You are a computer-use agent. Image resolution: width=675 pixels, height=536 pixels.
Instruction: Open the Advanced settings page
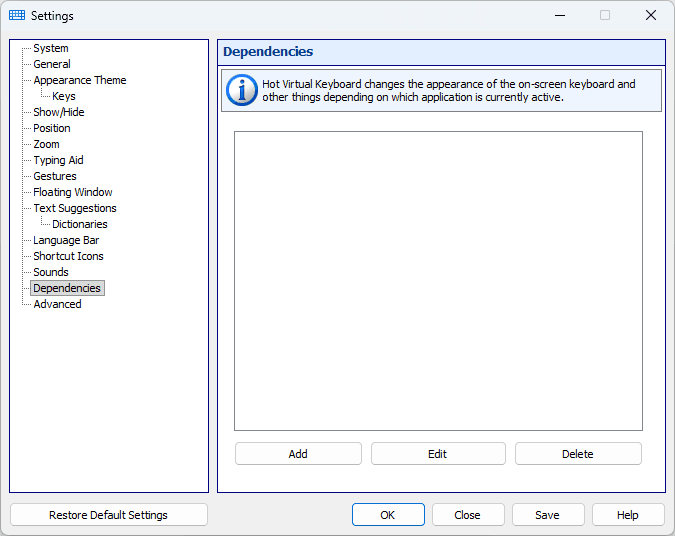57,304
